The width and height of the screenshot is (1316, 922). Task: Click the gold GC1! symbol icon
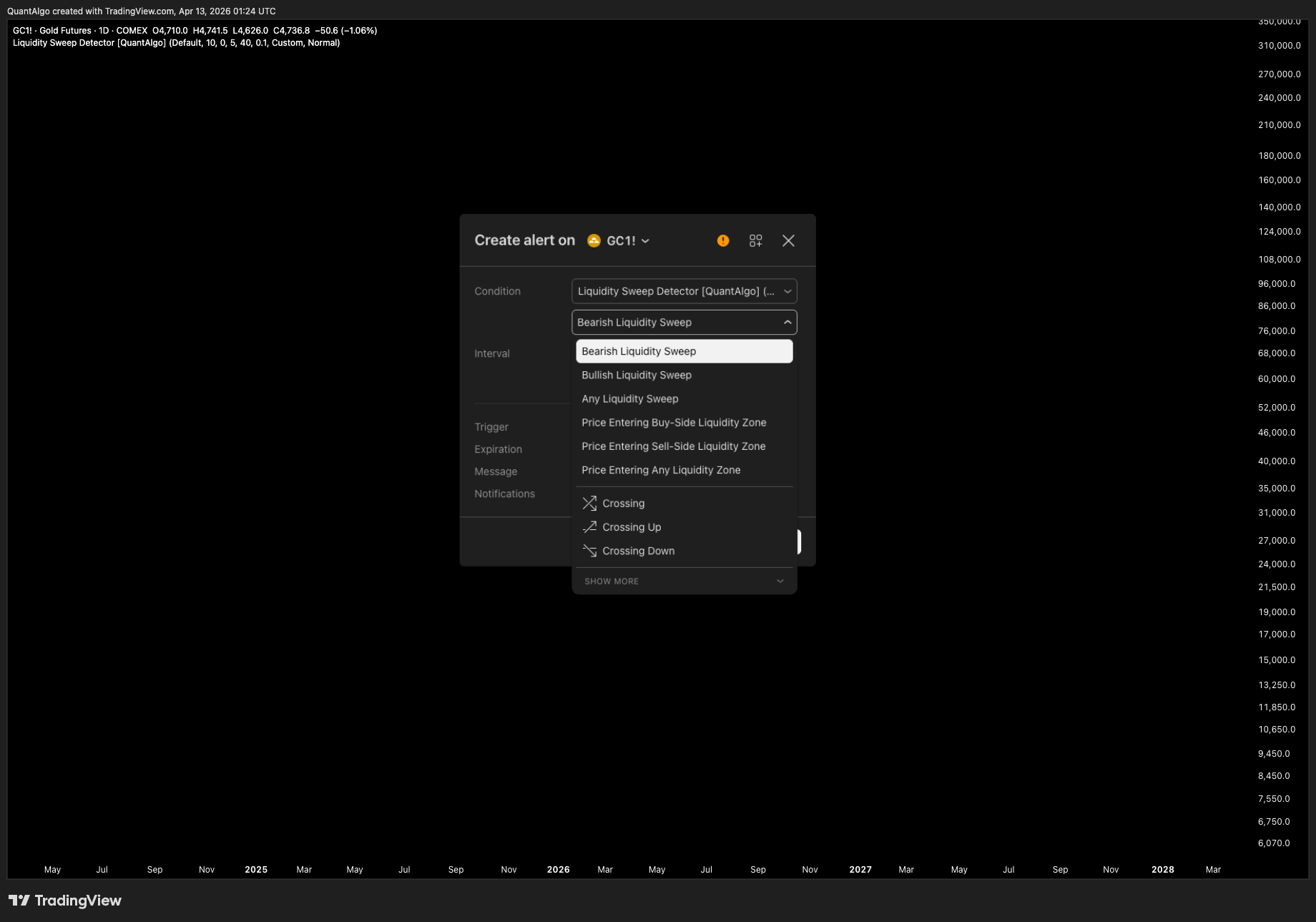click(x=594, y=241)
